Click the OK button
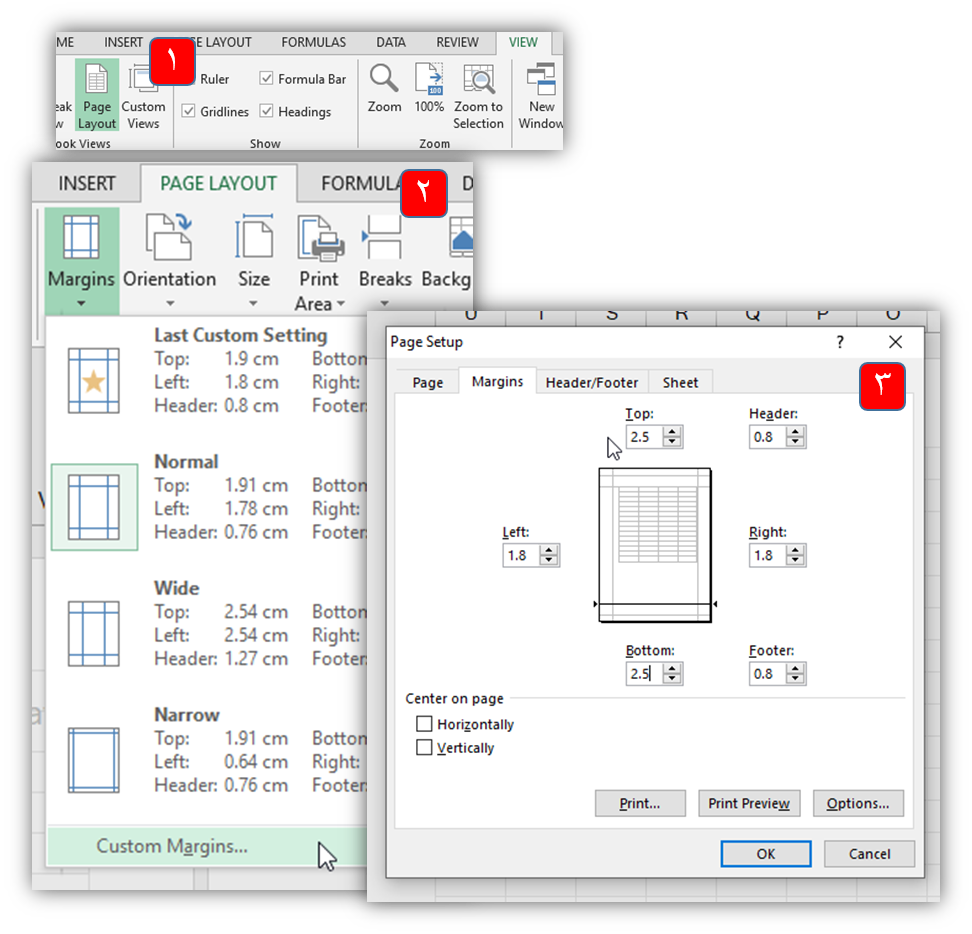The image size is (972, 934). click(765, 853)
